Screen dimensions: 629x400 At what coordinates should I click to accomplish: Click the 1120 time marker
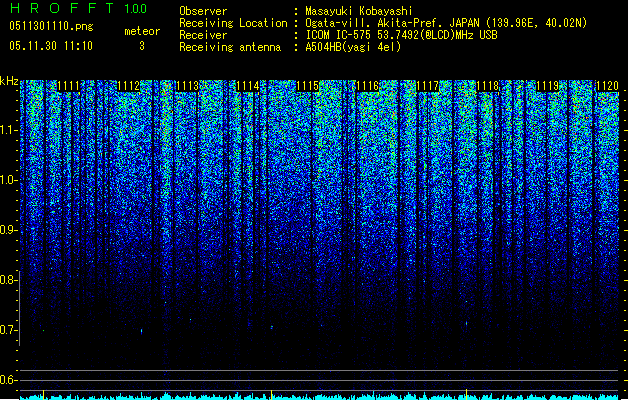pyautogui.click(x=607, y=86)
